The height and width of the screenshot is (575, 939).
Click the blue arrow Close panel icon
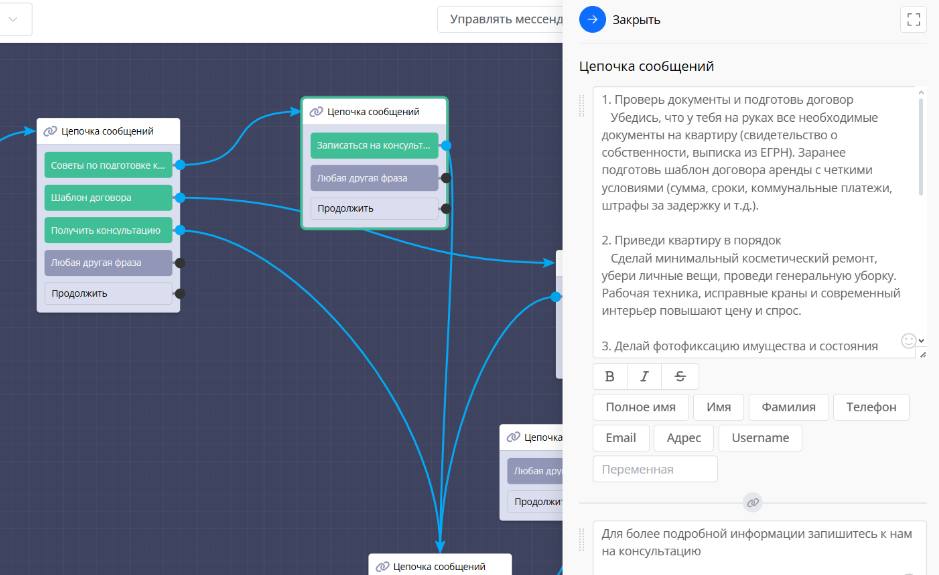593,19
